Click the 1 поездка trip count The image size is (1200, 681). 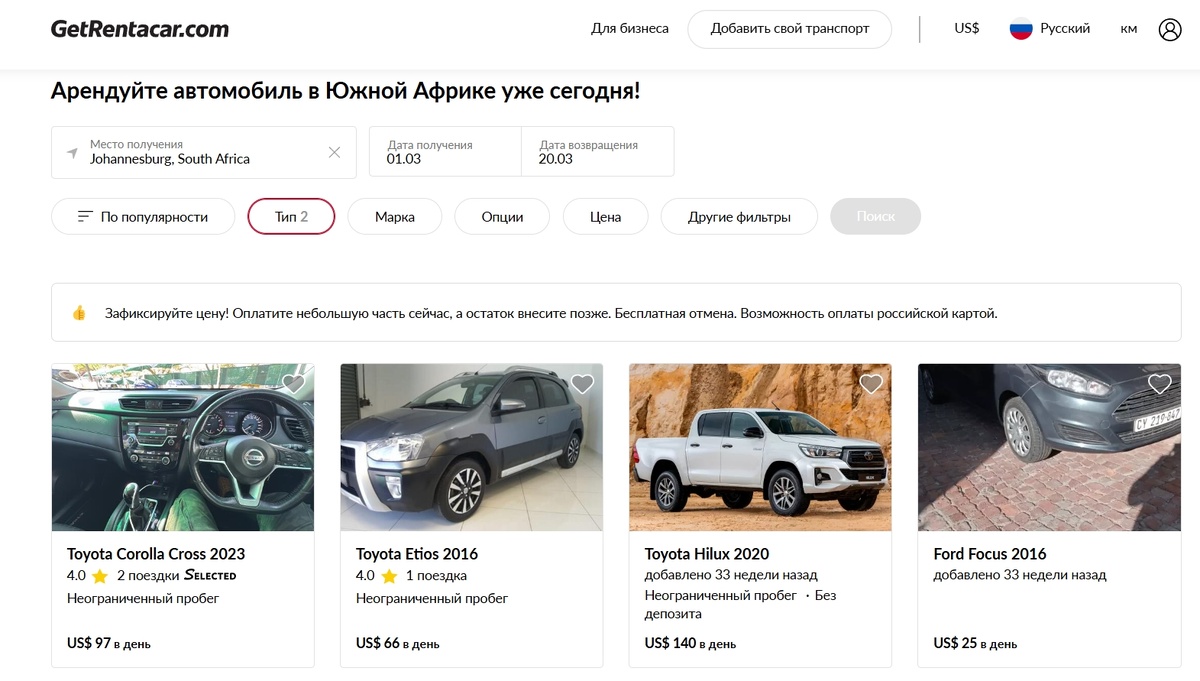point(436,576)
